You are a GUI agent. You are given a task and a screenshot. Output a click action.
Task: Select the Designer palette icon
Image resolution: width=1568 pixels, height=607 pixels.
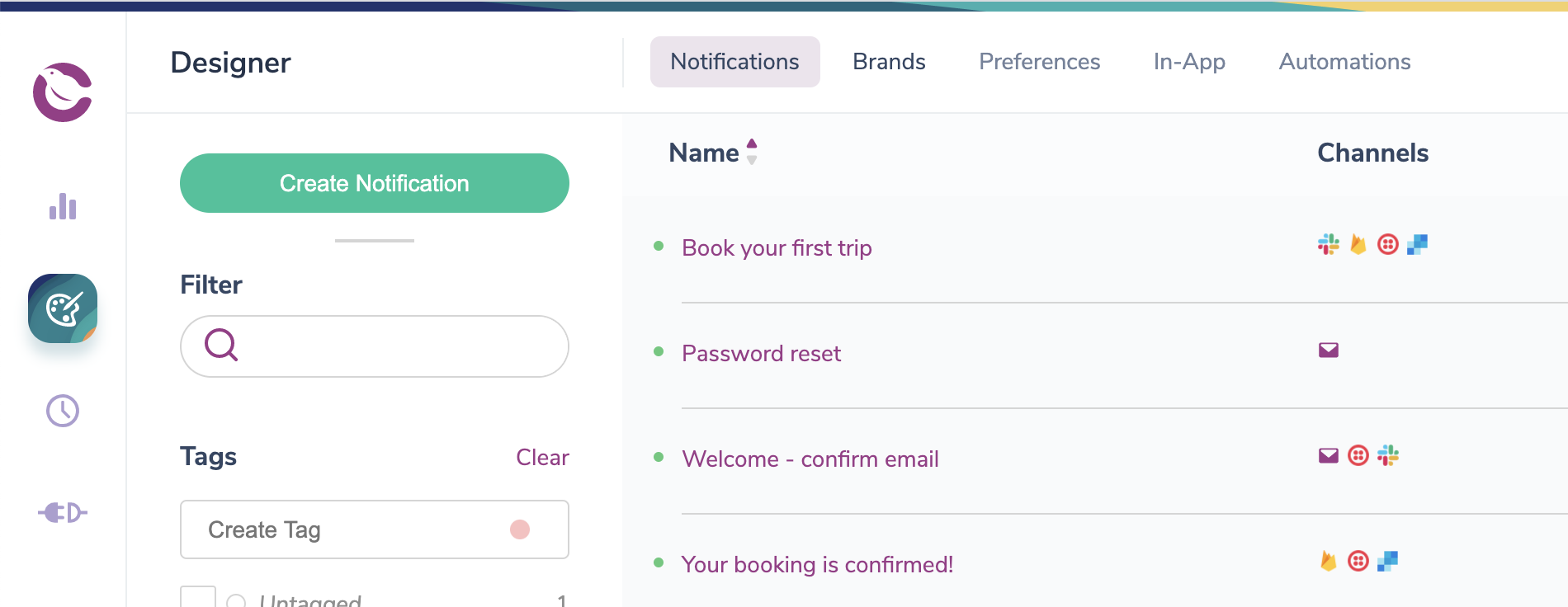[63, 308]
